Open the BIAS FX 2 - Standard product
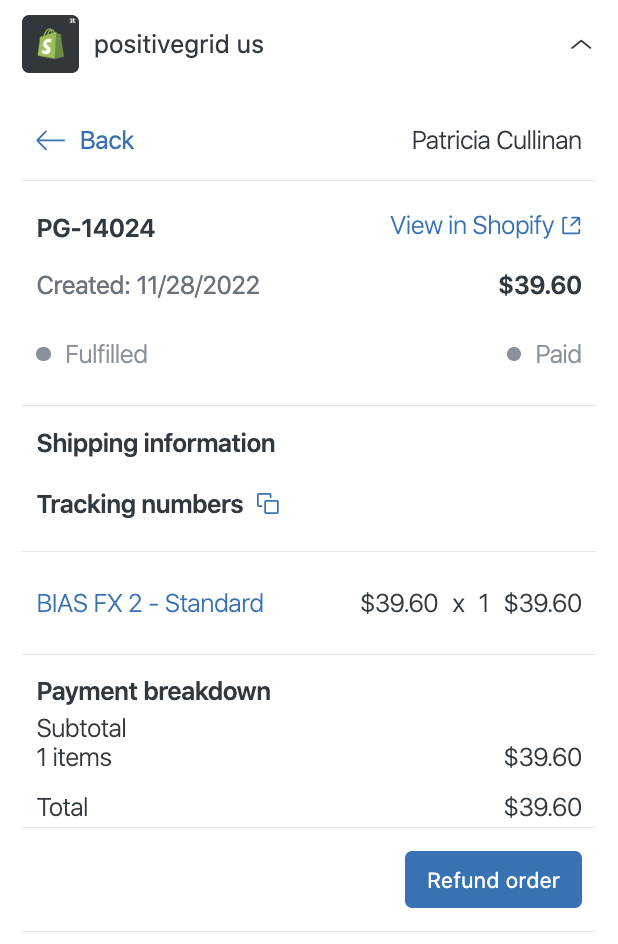 click(x=150, y=603)
